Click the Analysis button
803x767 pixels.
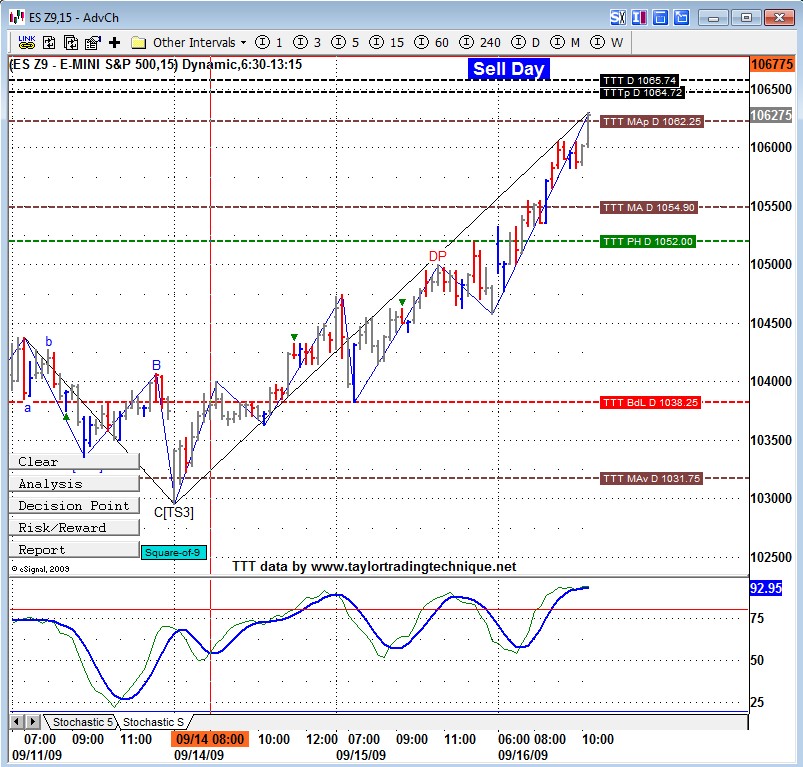74,483
